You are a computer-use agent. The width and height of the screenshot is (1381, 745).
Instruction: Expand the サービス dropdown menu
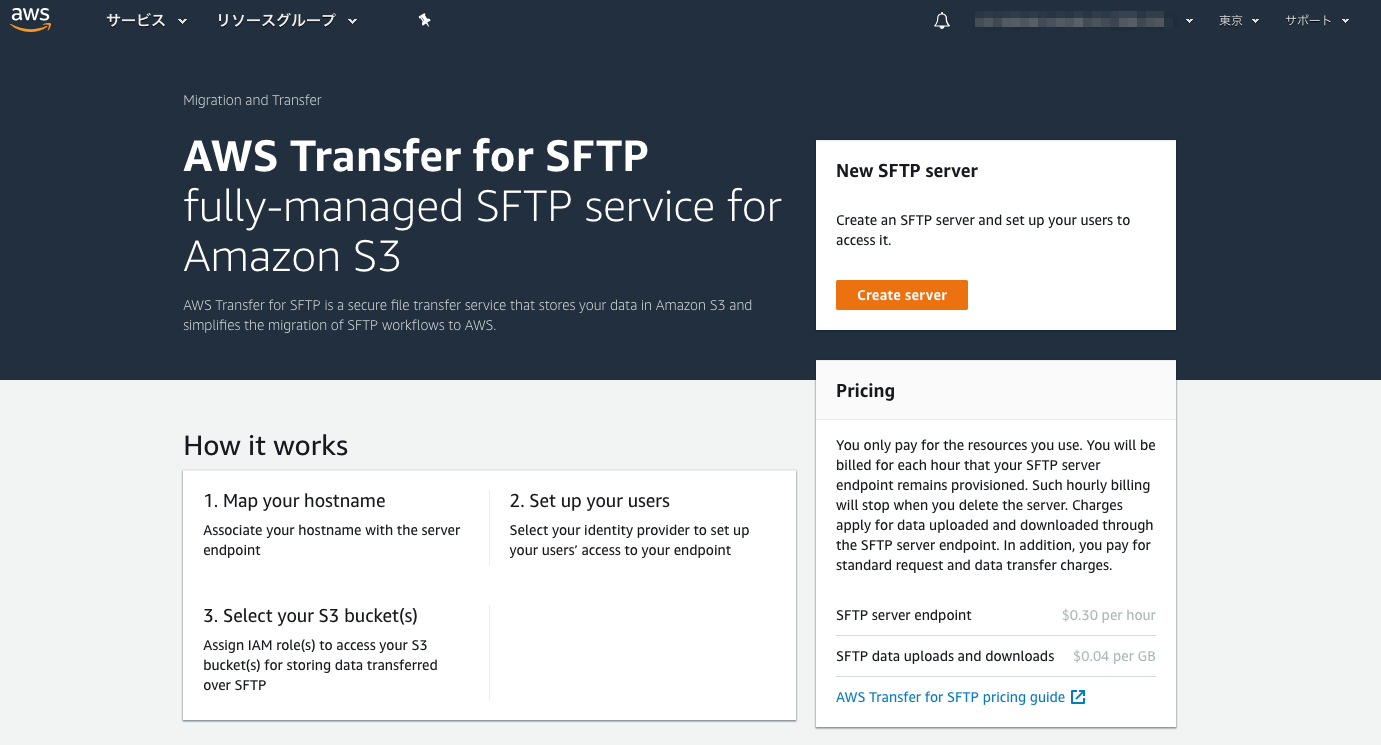[x=145, y=20]
